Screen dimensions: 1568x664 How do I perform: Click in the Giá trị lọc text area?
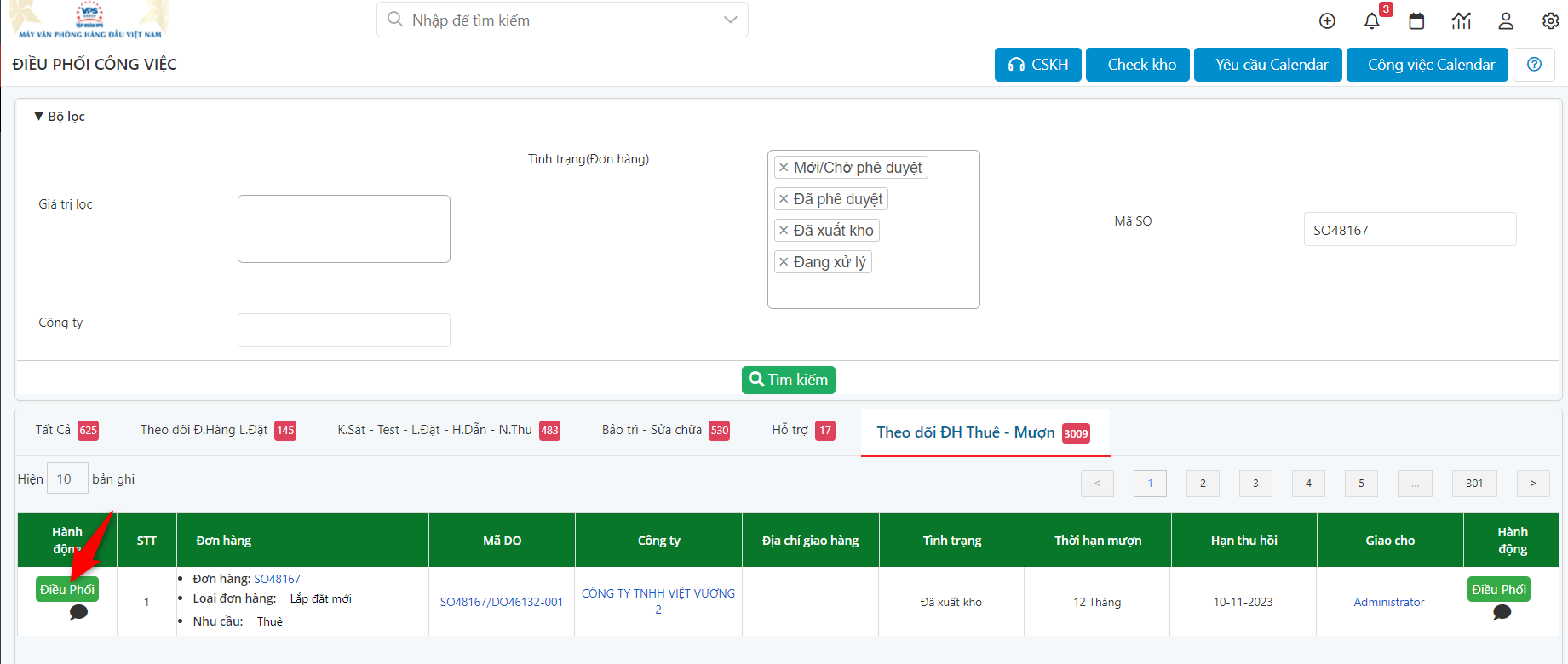tap(344, 229)
